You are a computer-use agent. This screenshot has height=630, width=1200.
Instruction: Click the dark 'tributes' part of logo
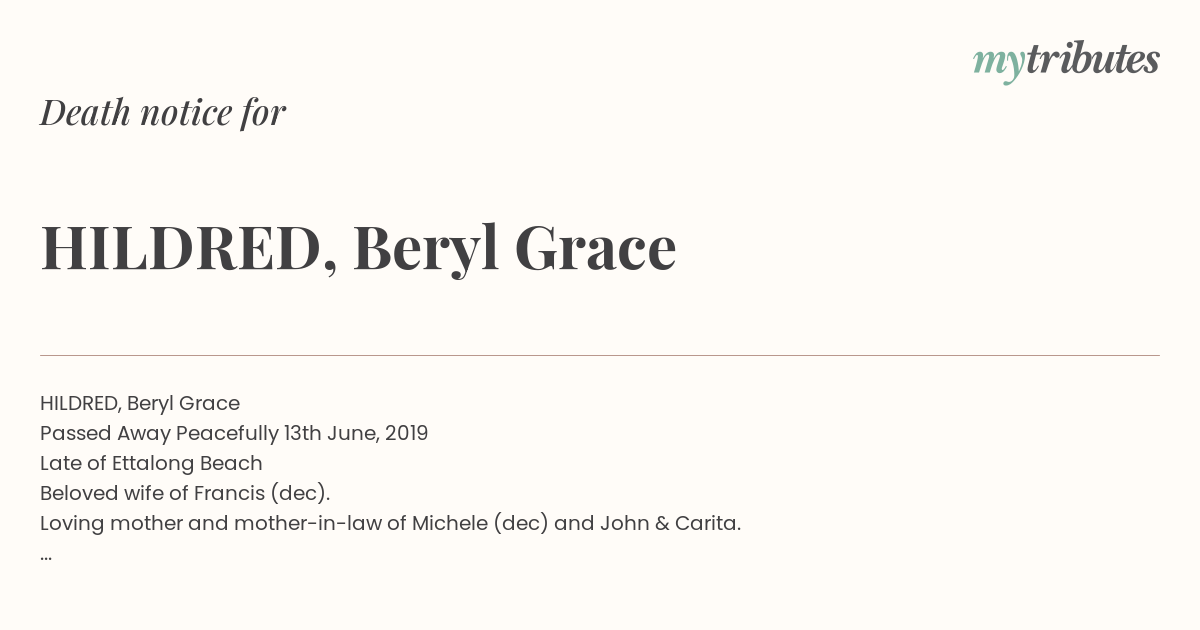tap(1093, 59)
